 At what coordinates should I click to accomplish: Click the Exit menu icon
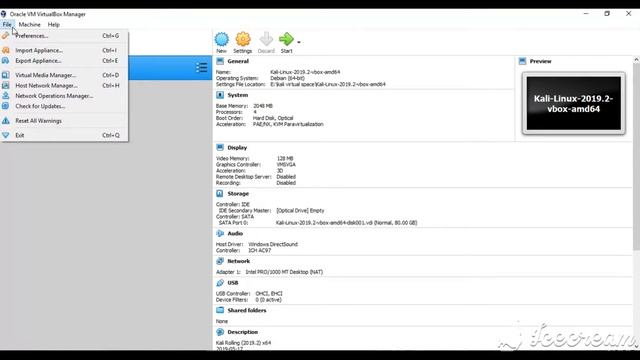[5, 135]
